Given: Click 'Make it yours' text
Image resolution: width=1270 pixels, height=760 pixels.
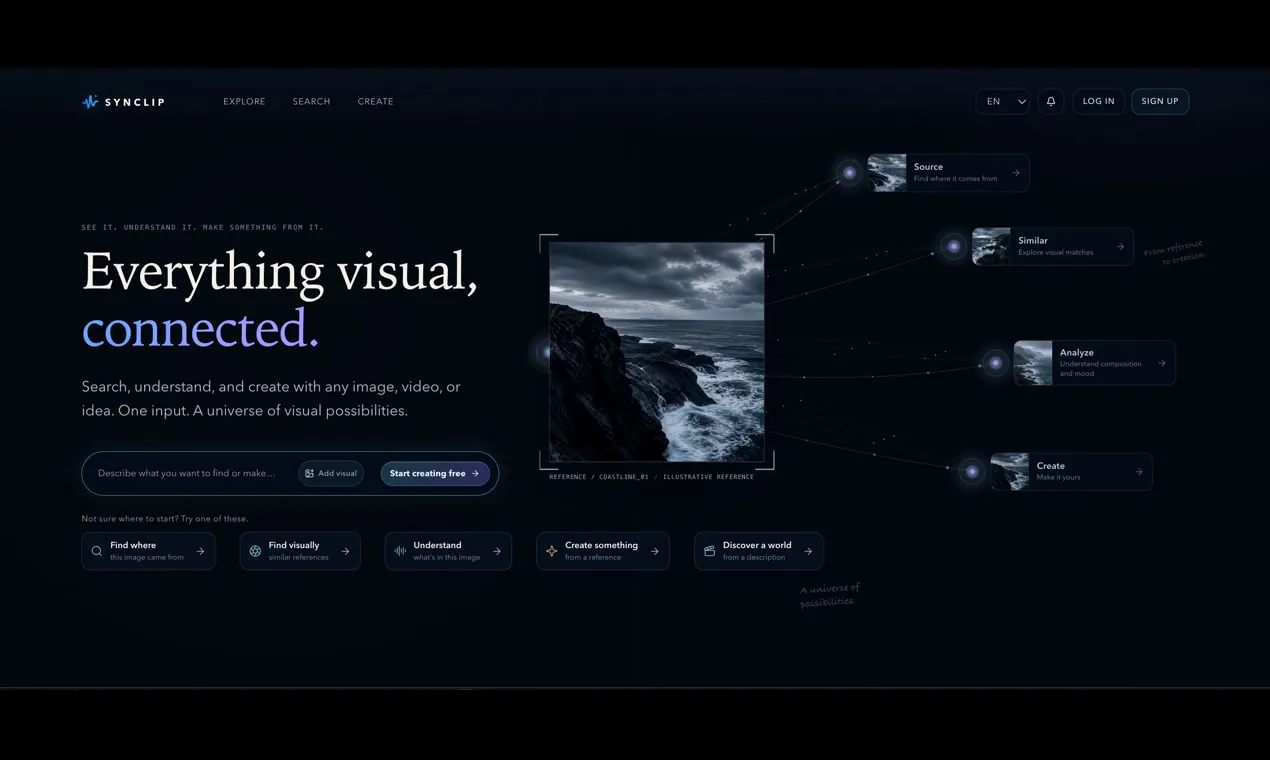Looking at the screenshot, I should [x=1058, y=478].
